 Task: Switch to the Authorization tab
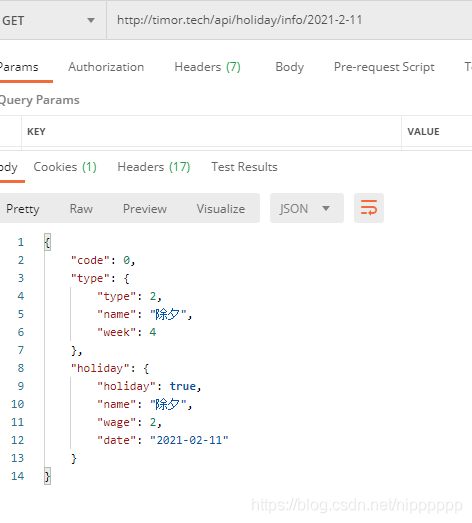tap(106, 67)
